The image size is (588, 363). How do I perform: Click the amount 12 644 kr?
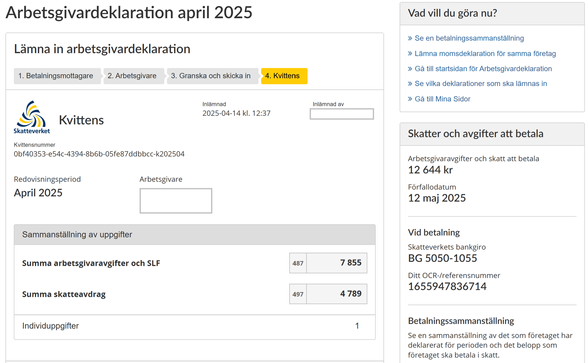pos(430,170)
